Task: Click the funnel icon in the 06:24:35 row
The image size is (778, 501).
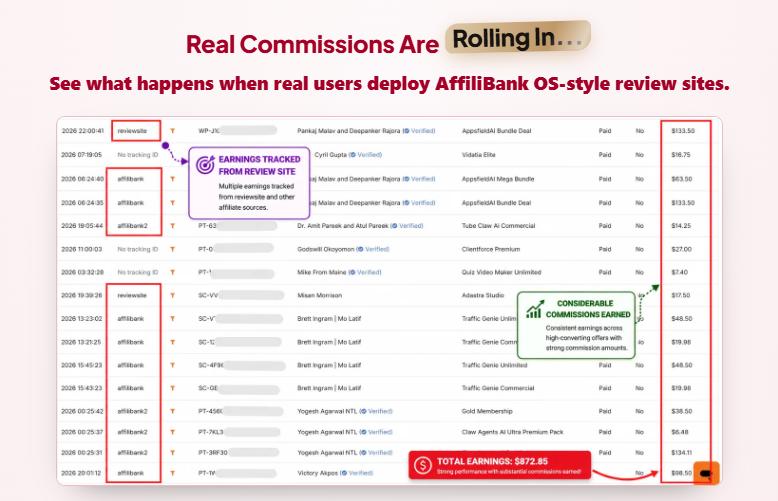Action: pos(173,203)
